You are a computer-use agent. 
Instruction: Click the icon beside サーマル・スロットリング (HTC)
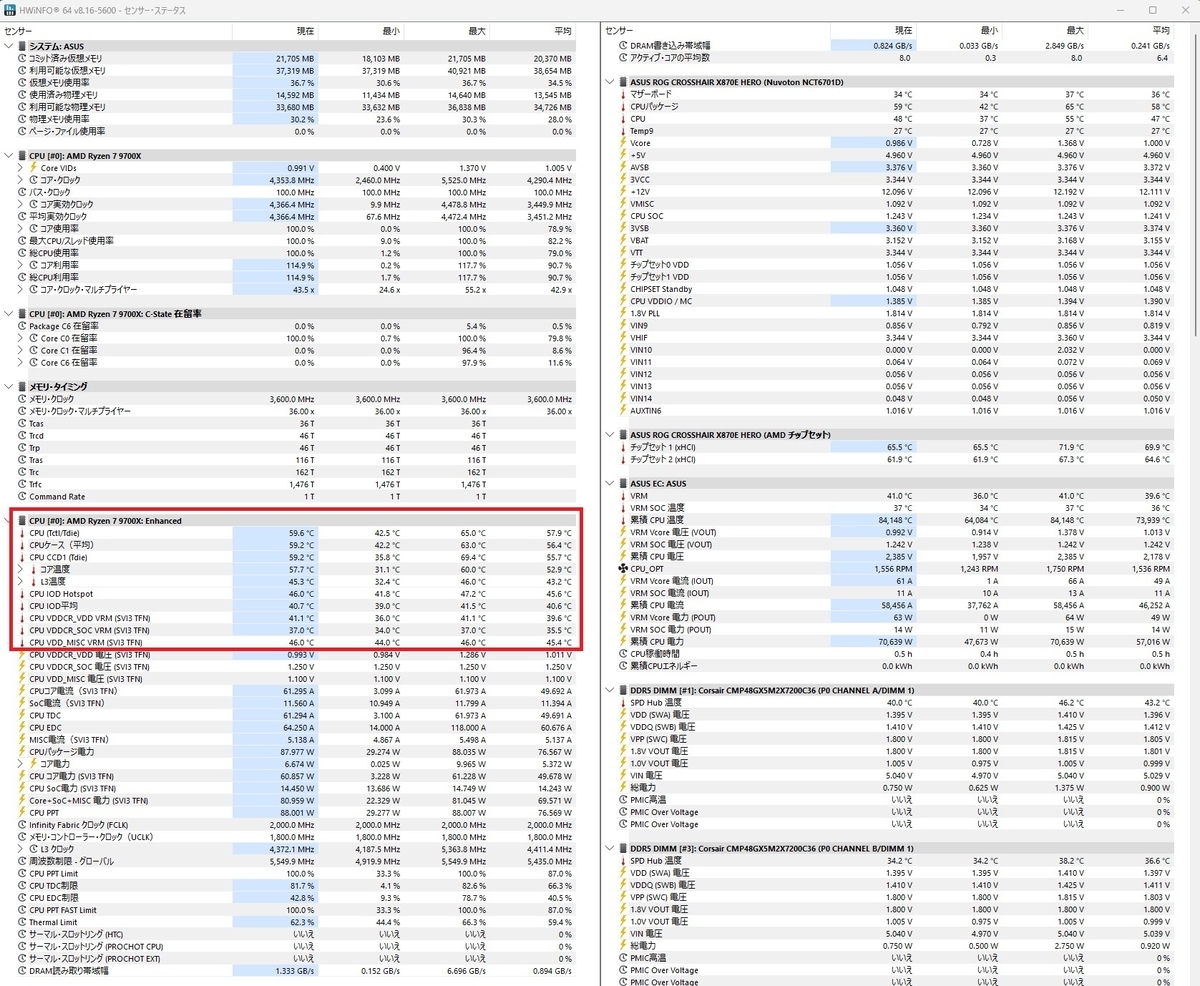coord(23,935)
